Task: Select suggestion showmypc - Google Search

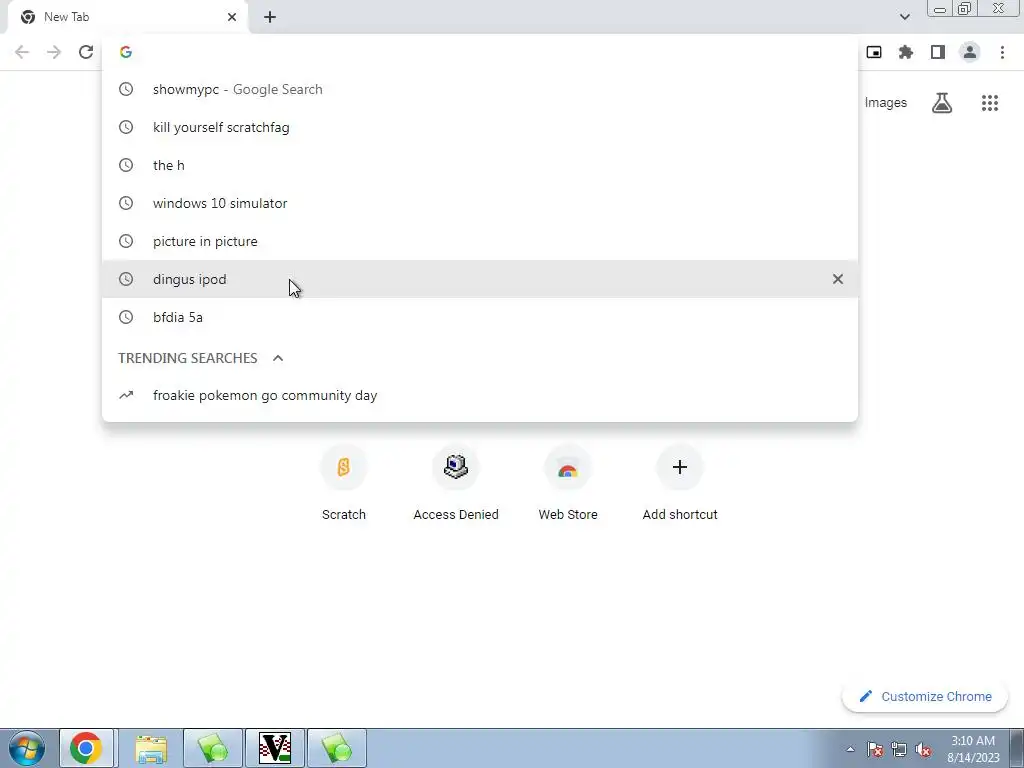Action: click(480, 89)
